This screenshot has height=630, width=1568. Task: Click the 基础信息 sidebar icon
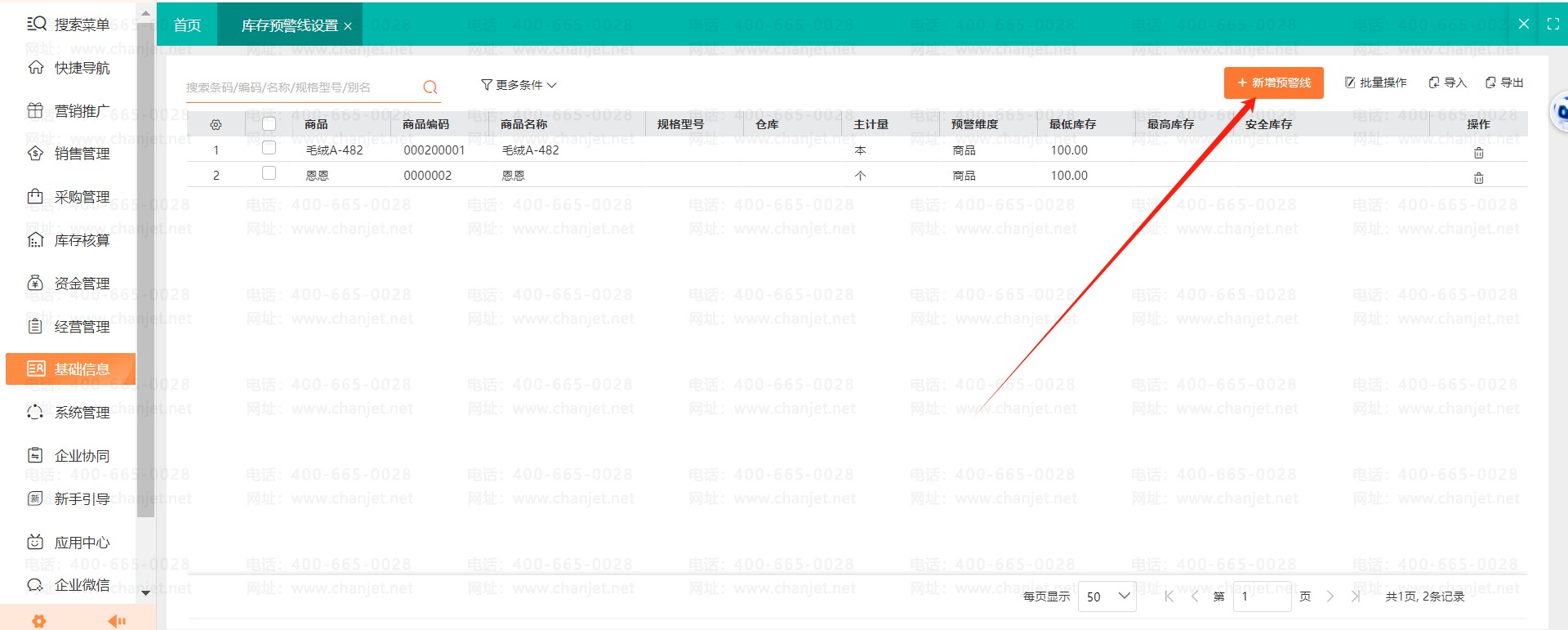tap(36, 369)
